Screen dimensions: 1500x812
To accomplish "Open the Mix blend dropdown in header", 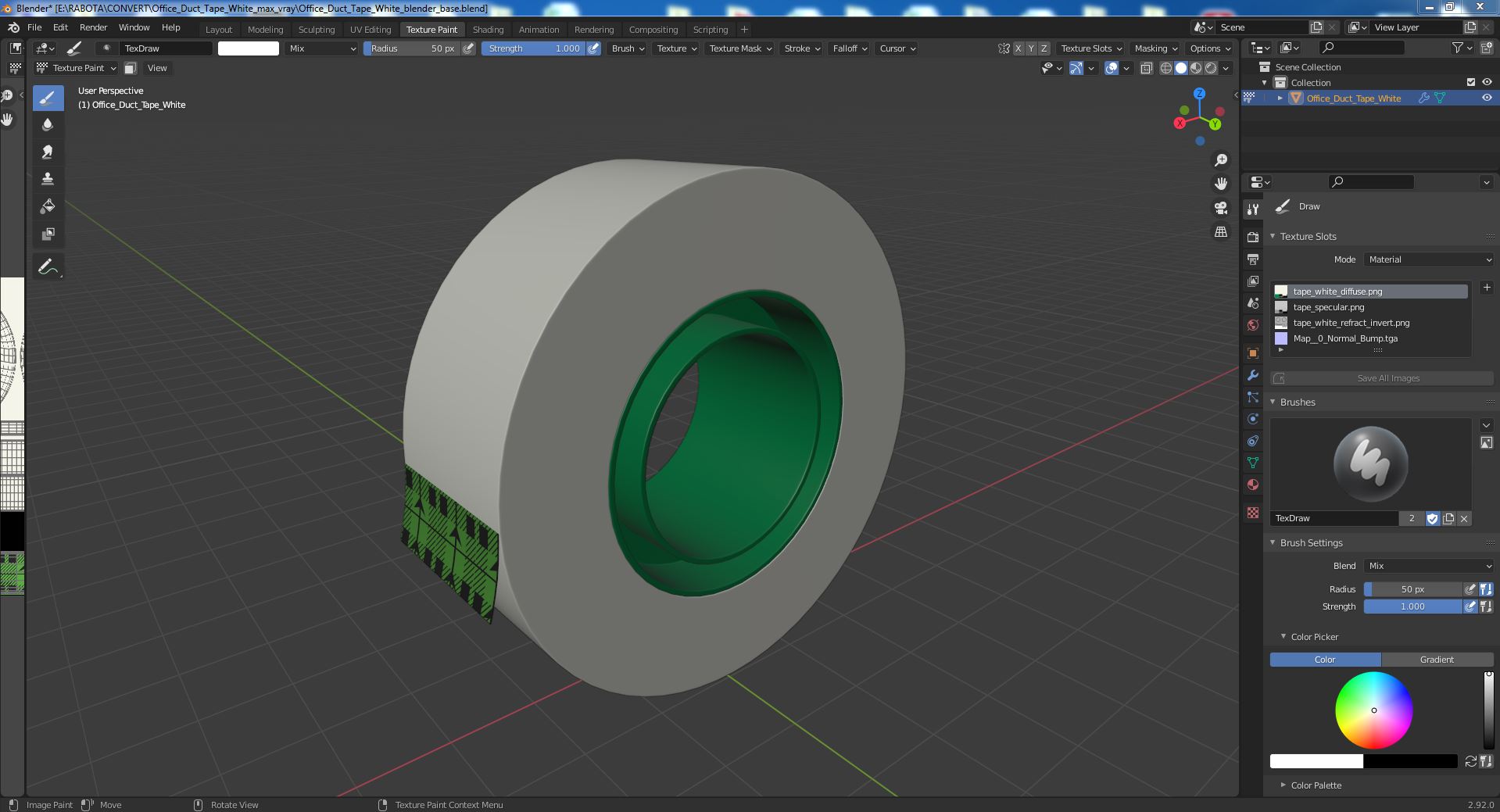I will (322, 48).
